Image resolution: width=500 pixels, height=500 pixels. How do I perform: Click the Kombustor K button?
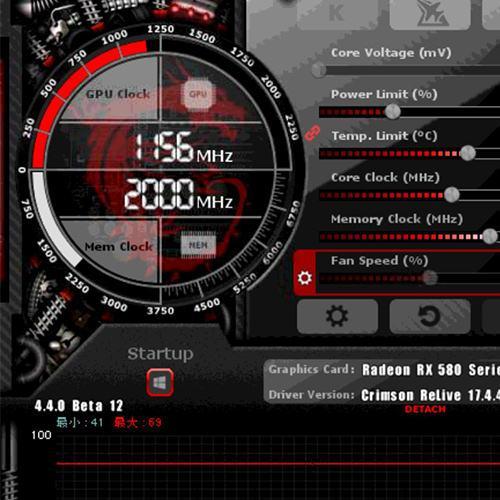pyautogui.click(x=337, y=15)
